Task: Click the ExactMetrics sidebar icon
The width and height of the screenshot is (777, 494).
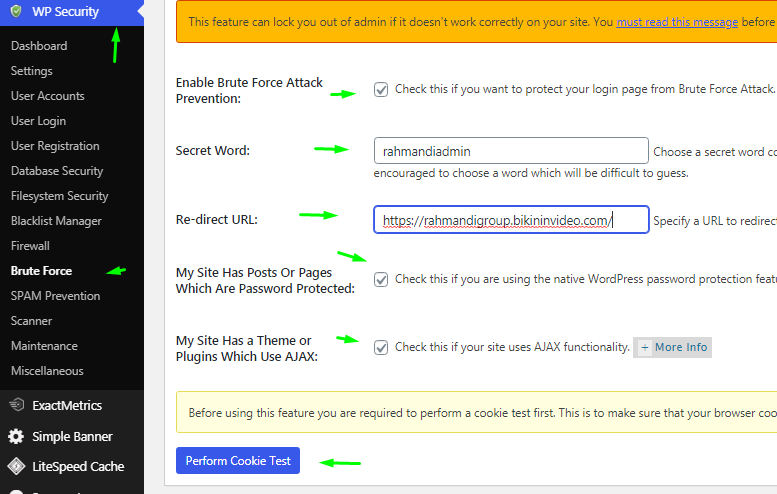Action: 16,405
